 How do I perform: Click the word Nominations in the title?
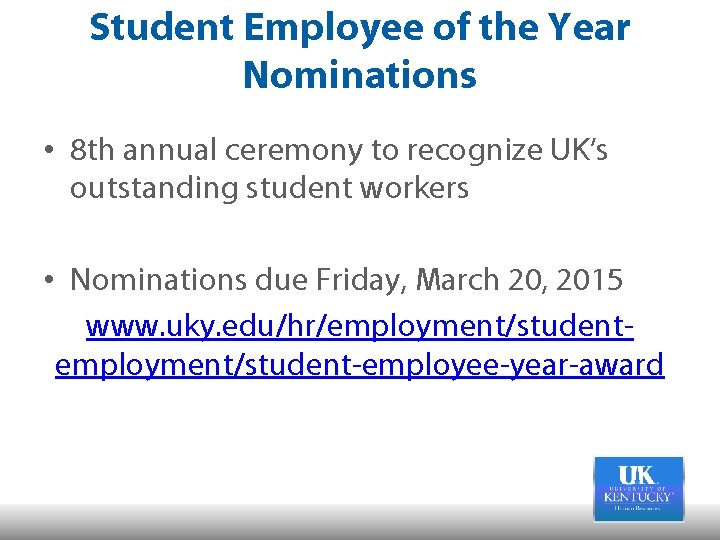point(360,75)
